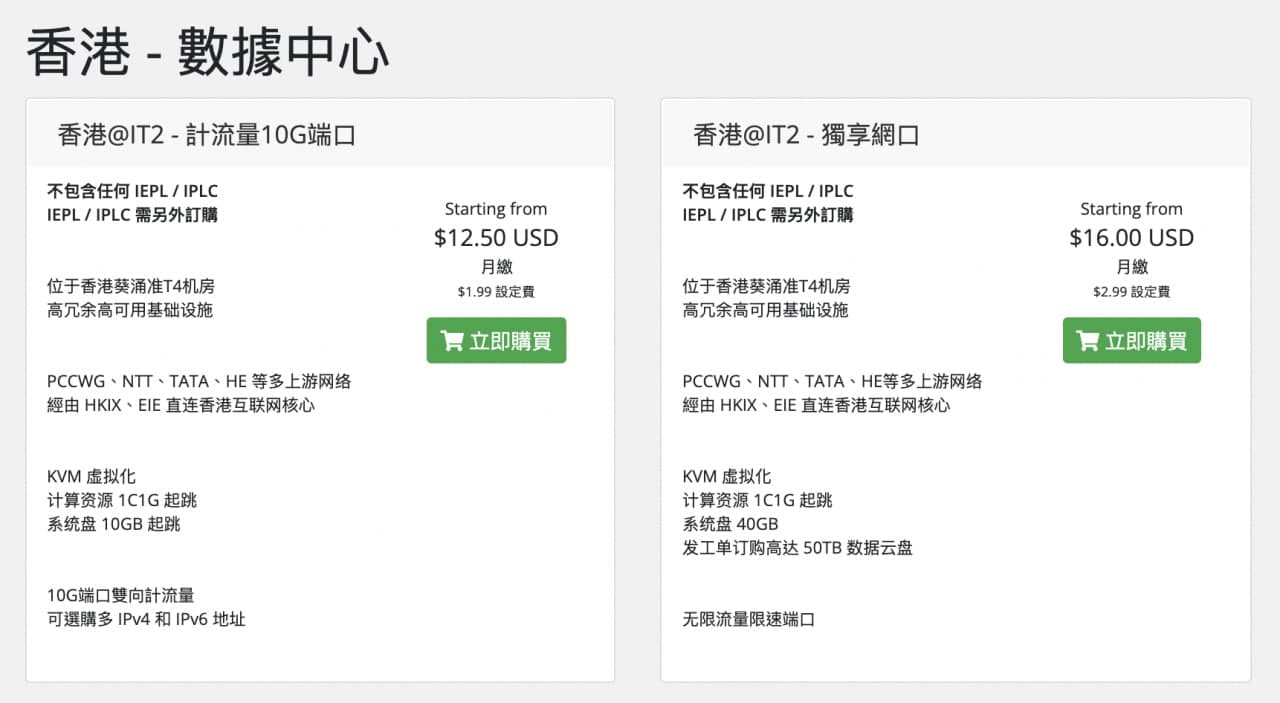Click the 系统盘 40GB line

730,523
